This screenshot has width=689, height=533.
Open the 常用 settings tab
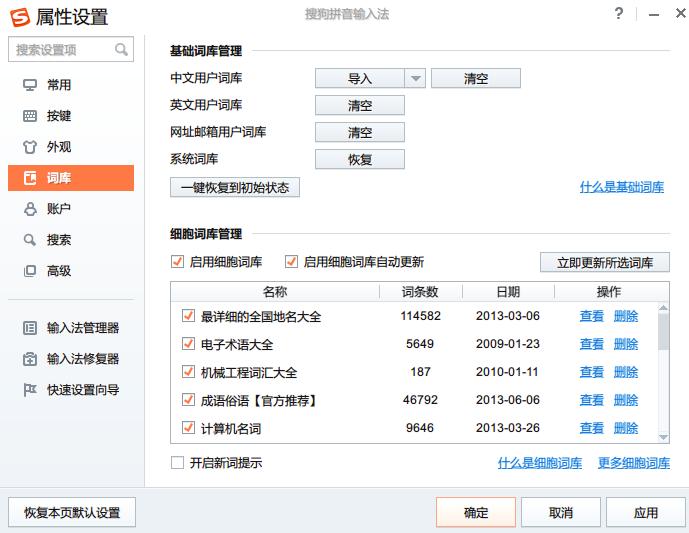[71, 85]
